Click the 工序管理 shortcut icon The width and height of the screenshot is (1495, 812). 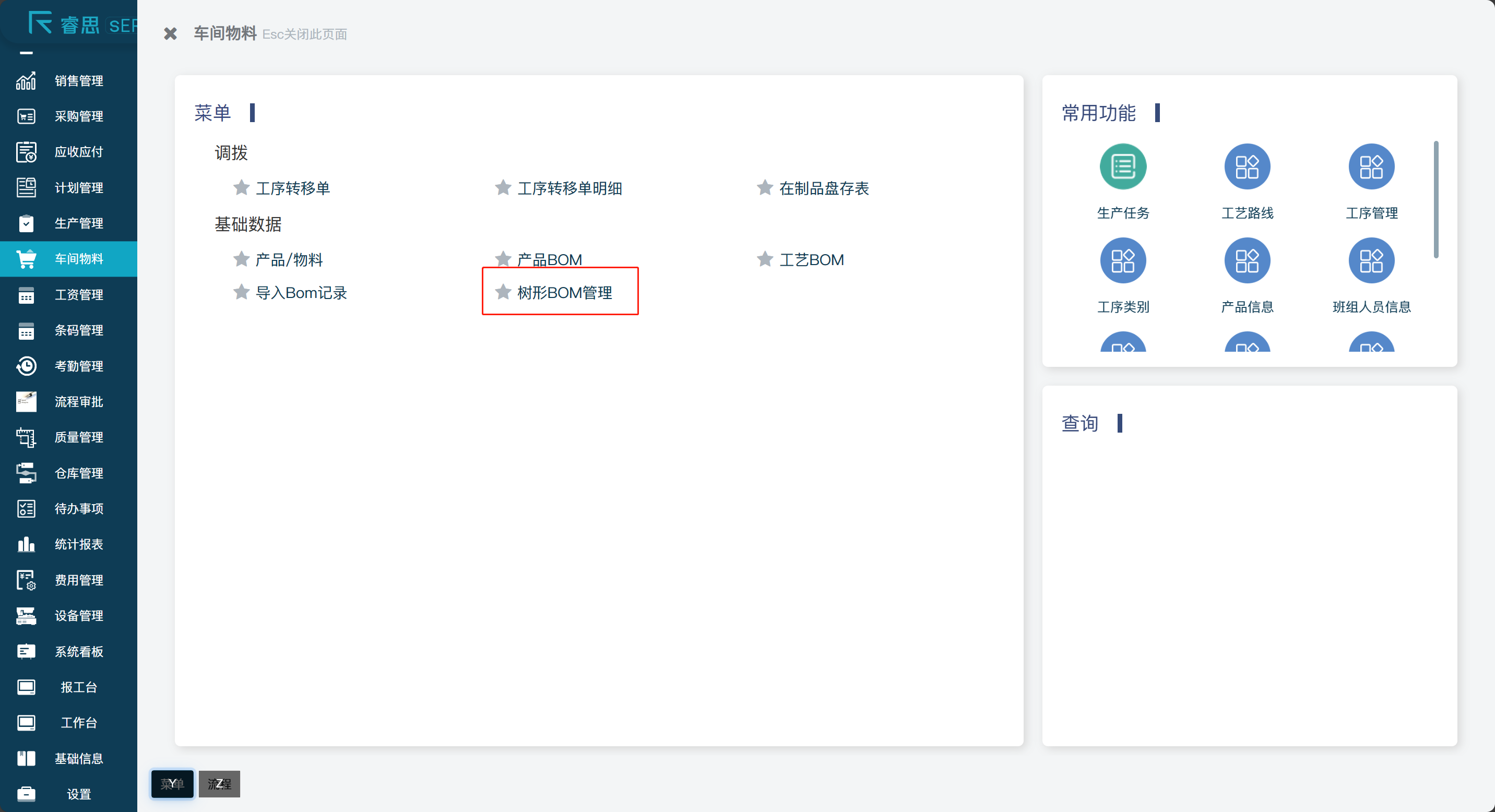pos(1371,166)
